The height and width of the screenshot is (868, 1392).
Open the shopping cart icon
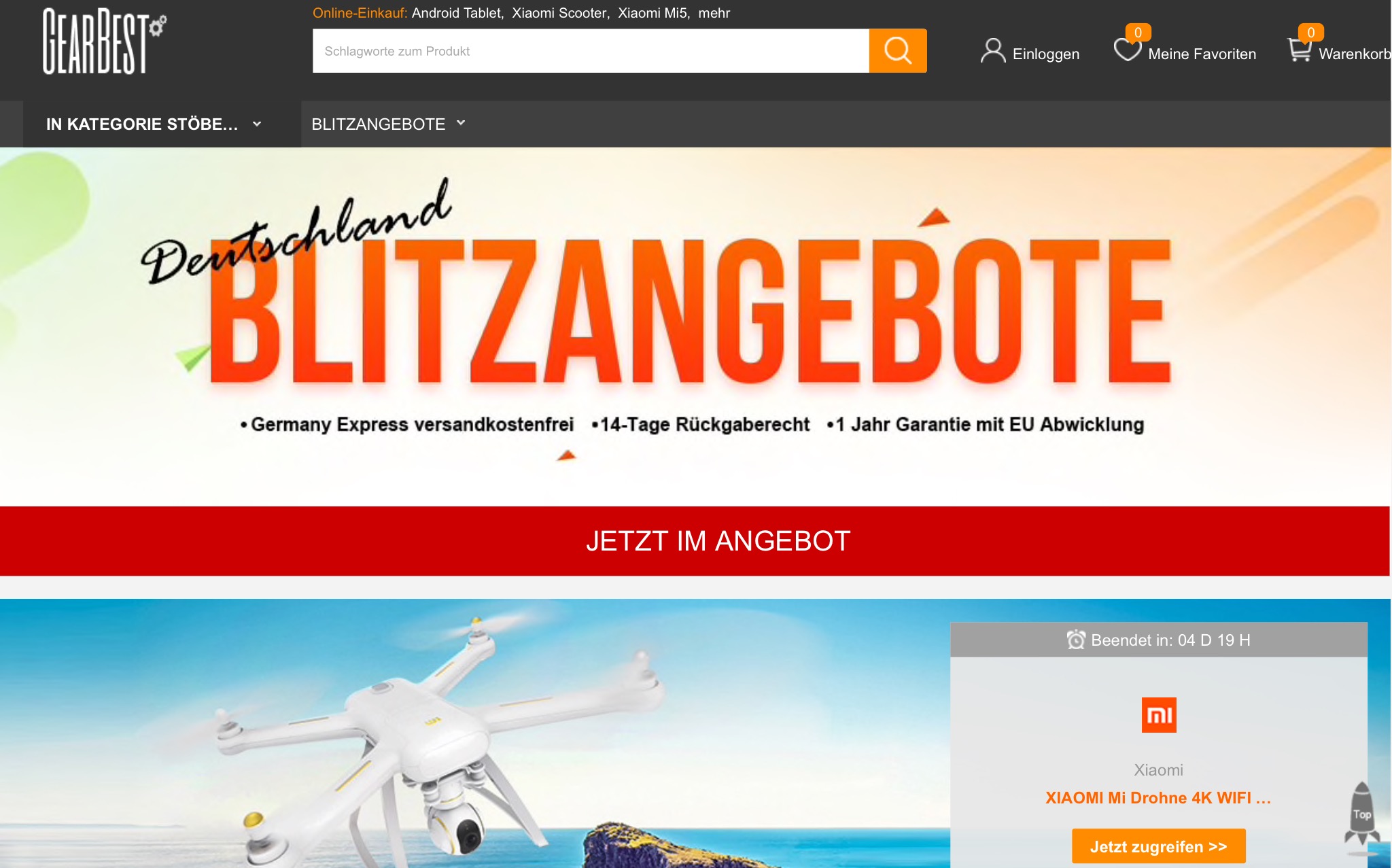(x=1300, y=50)
